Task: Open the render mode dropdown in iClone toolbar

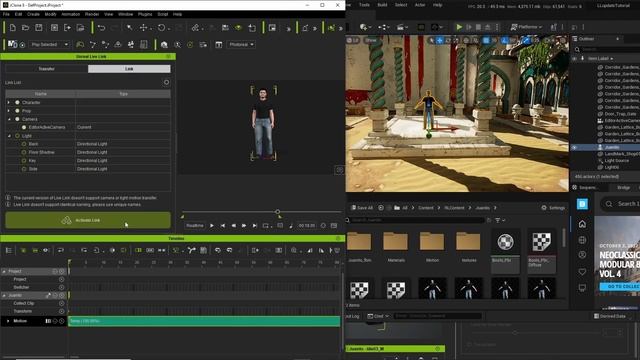Action: [x=242, y=44]
